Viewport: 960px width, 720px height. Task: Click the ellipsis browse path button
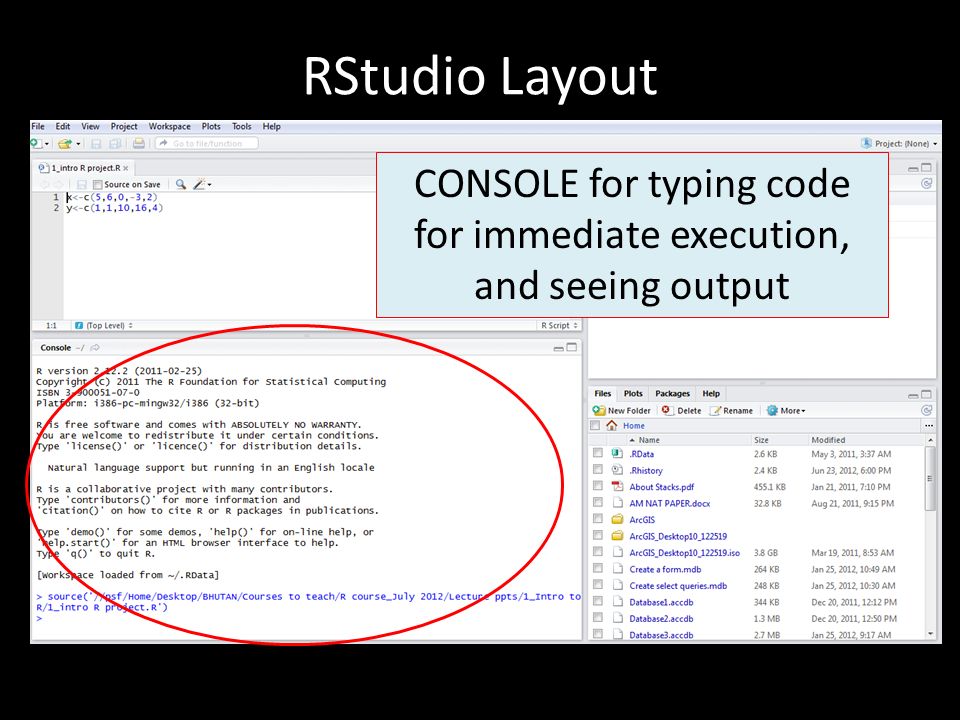click(929, 426)
